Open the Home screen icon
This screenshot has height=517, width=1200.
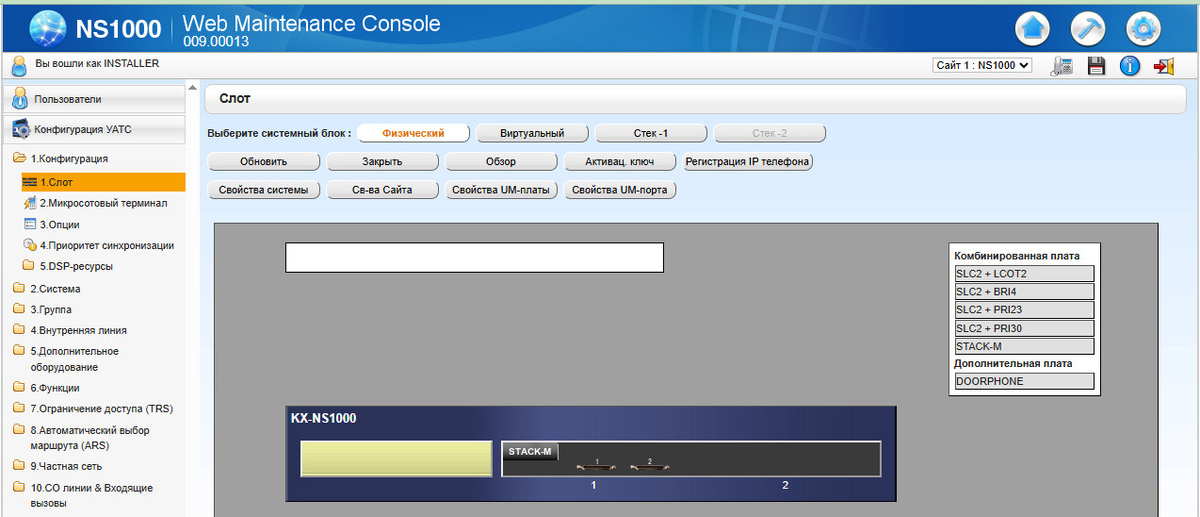(x=1033, y=28)
